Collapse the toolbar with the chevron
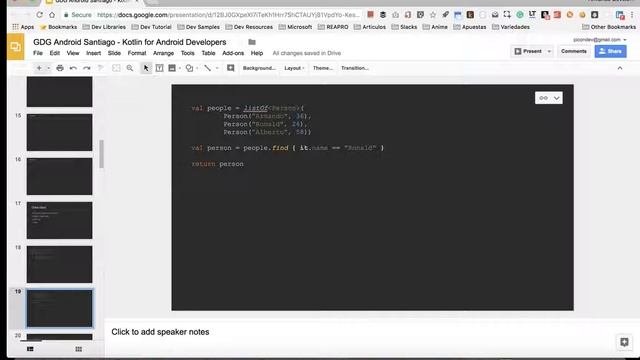The image size is (640, 360). (620, 68)
